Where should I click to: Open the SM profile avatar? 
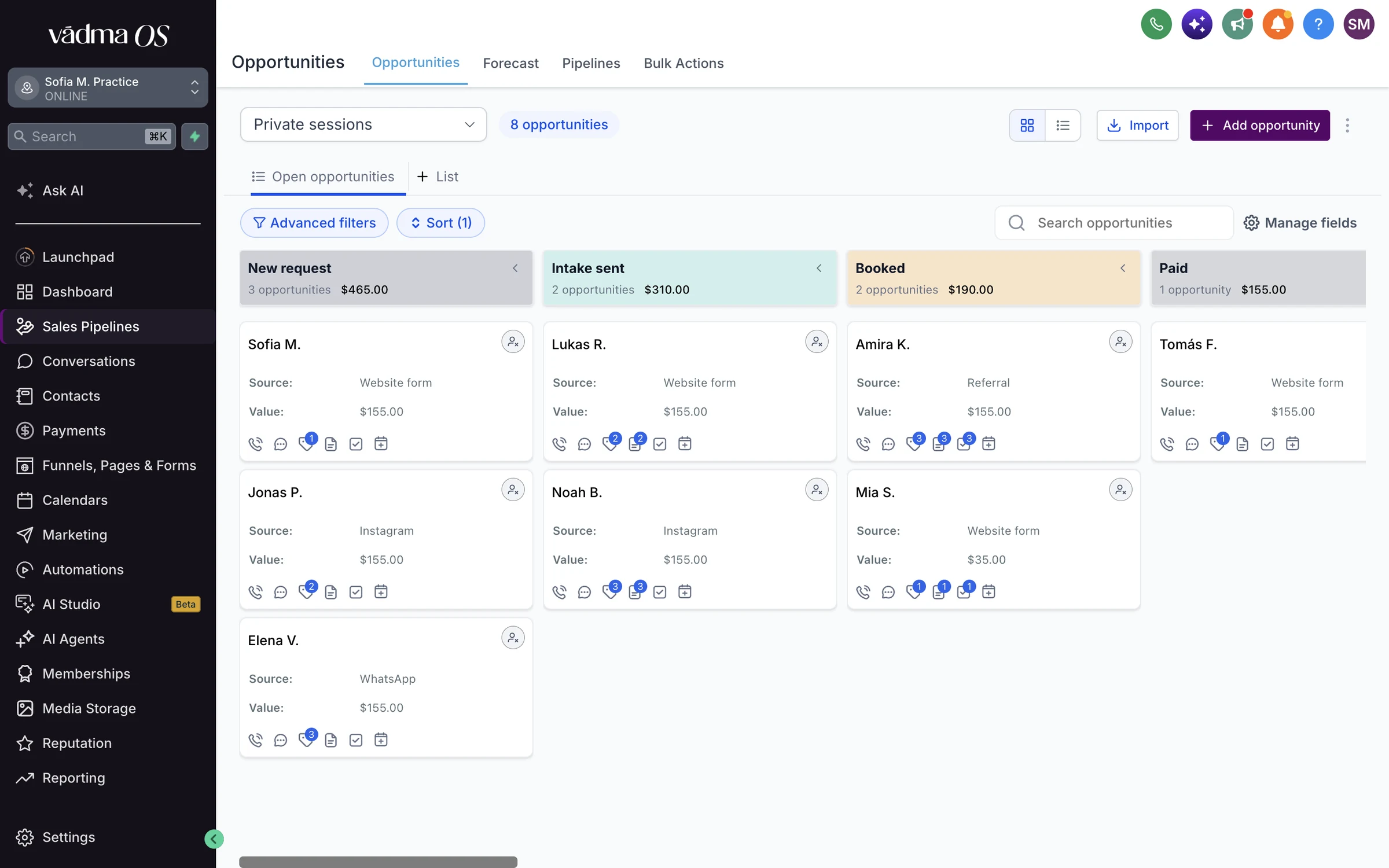click(1358, 24)
